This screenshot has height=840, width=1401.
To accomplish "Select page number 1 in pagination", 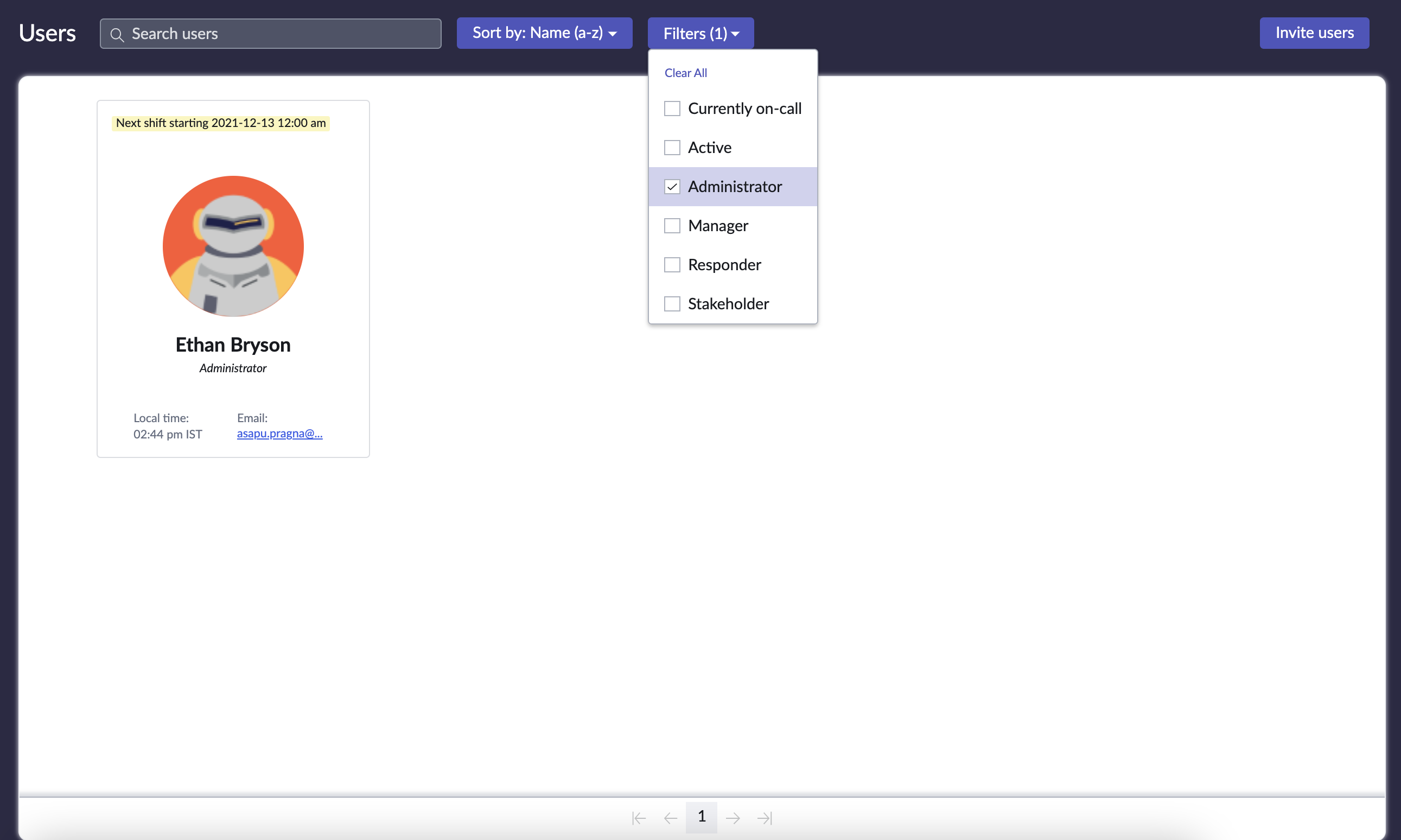I will [701, 817].
